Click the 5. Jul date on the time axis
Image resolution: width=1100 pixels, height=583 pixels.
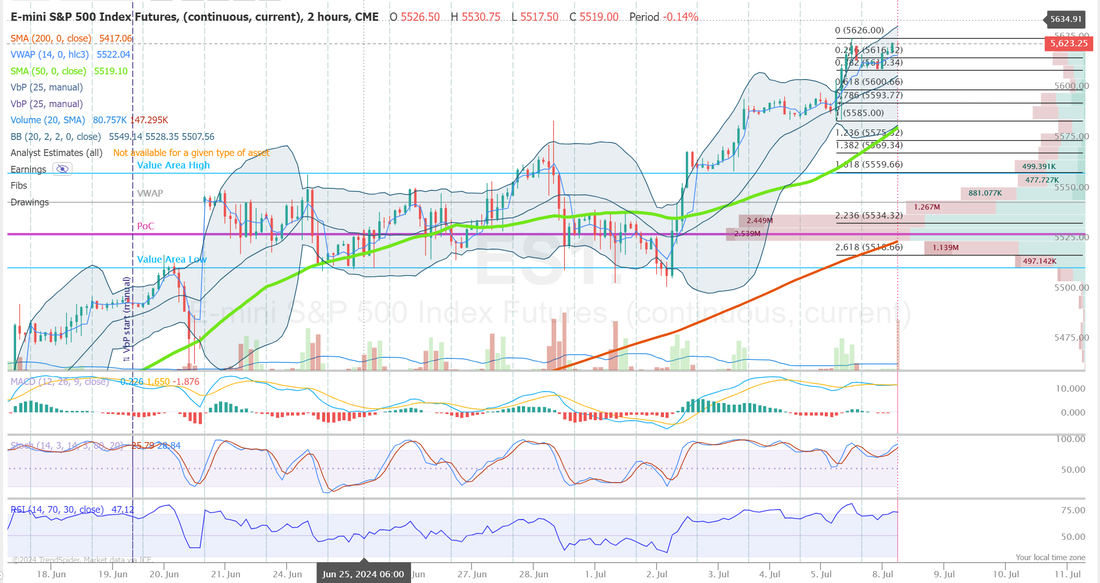click(x=821, y=574)
